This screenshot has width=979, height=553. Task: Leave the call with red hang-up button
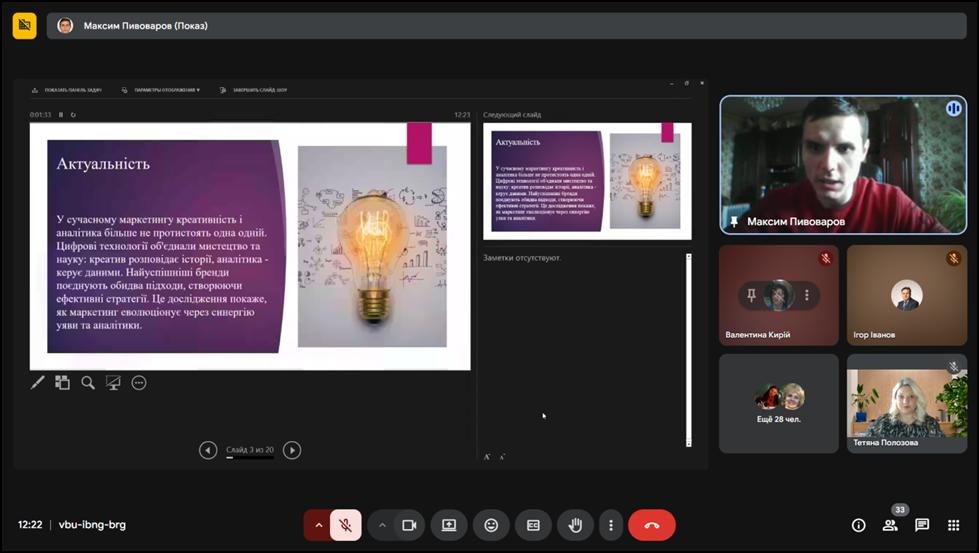(652, 525)
